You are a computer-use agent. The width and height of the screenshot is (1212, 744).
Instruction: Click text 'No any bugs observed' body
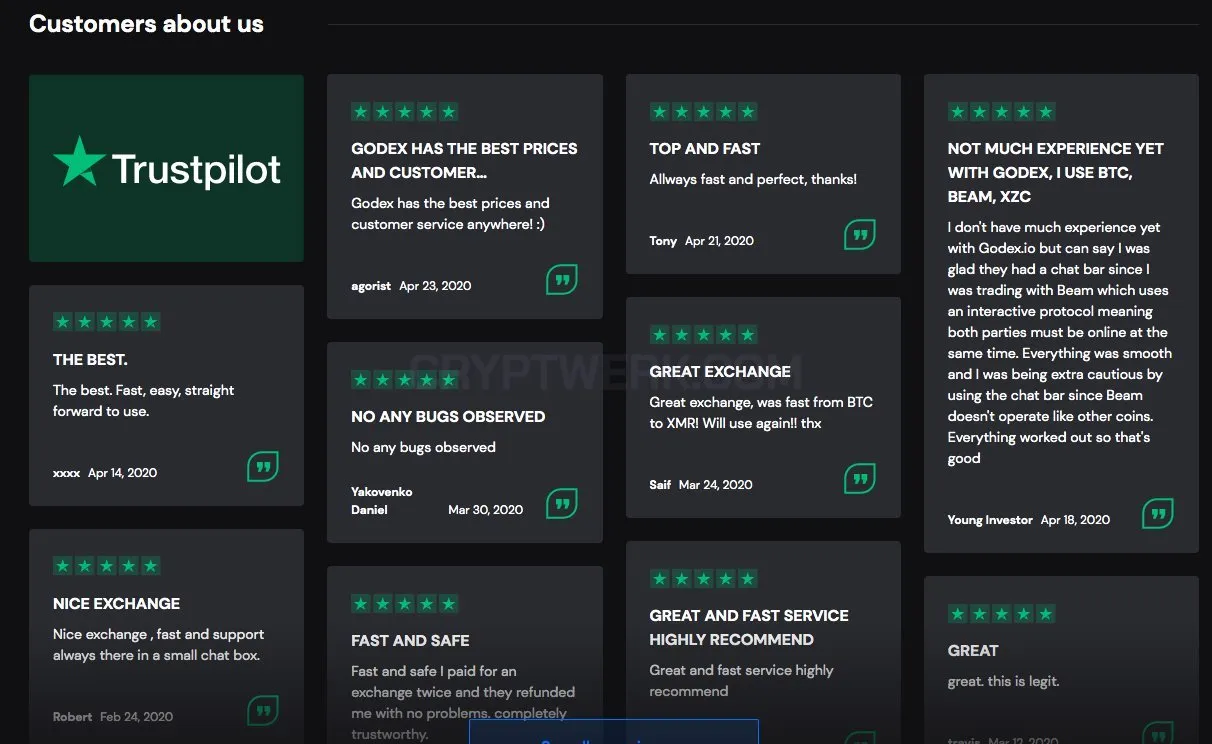423,447
